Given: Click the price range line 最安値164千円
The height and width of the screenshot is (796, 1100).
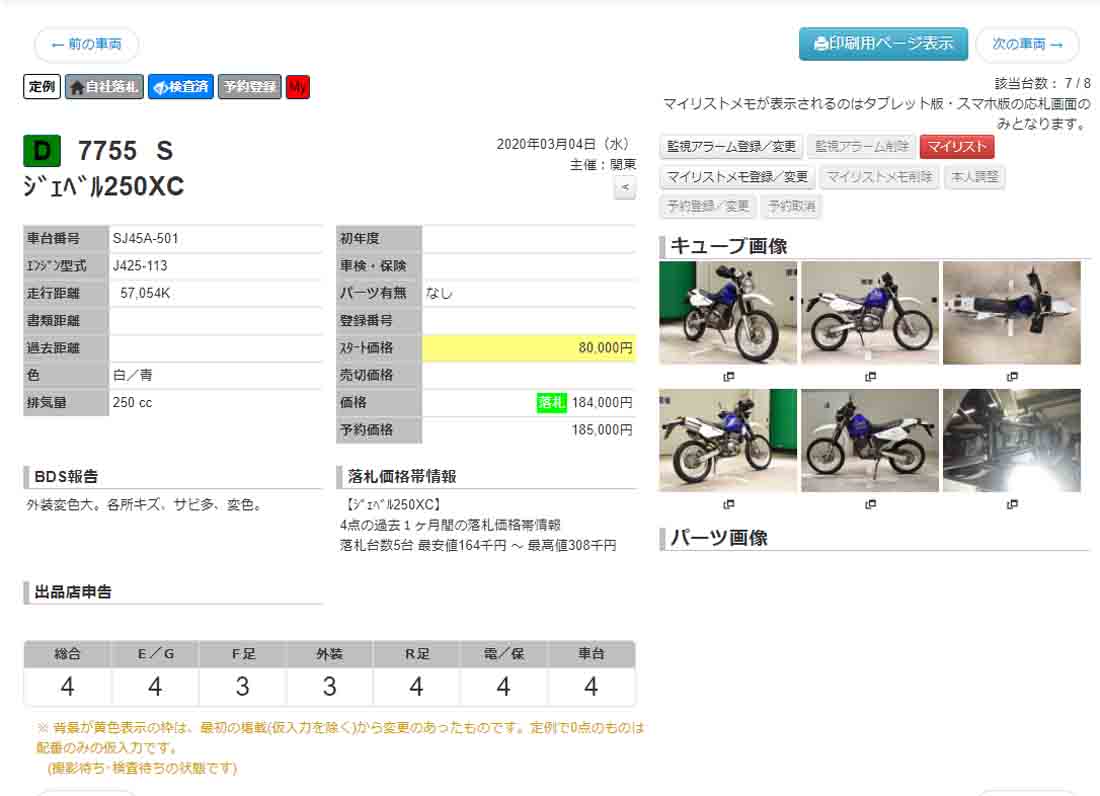Looking at the screenshot, I should pyautogui.click(x=462, y=546).
